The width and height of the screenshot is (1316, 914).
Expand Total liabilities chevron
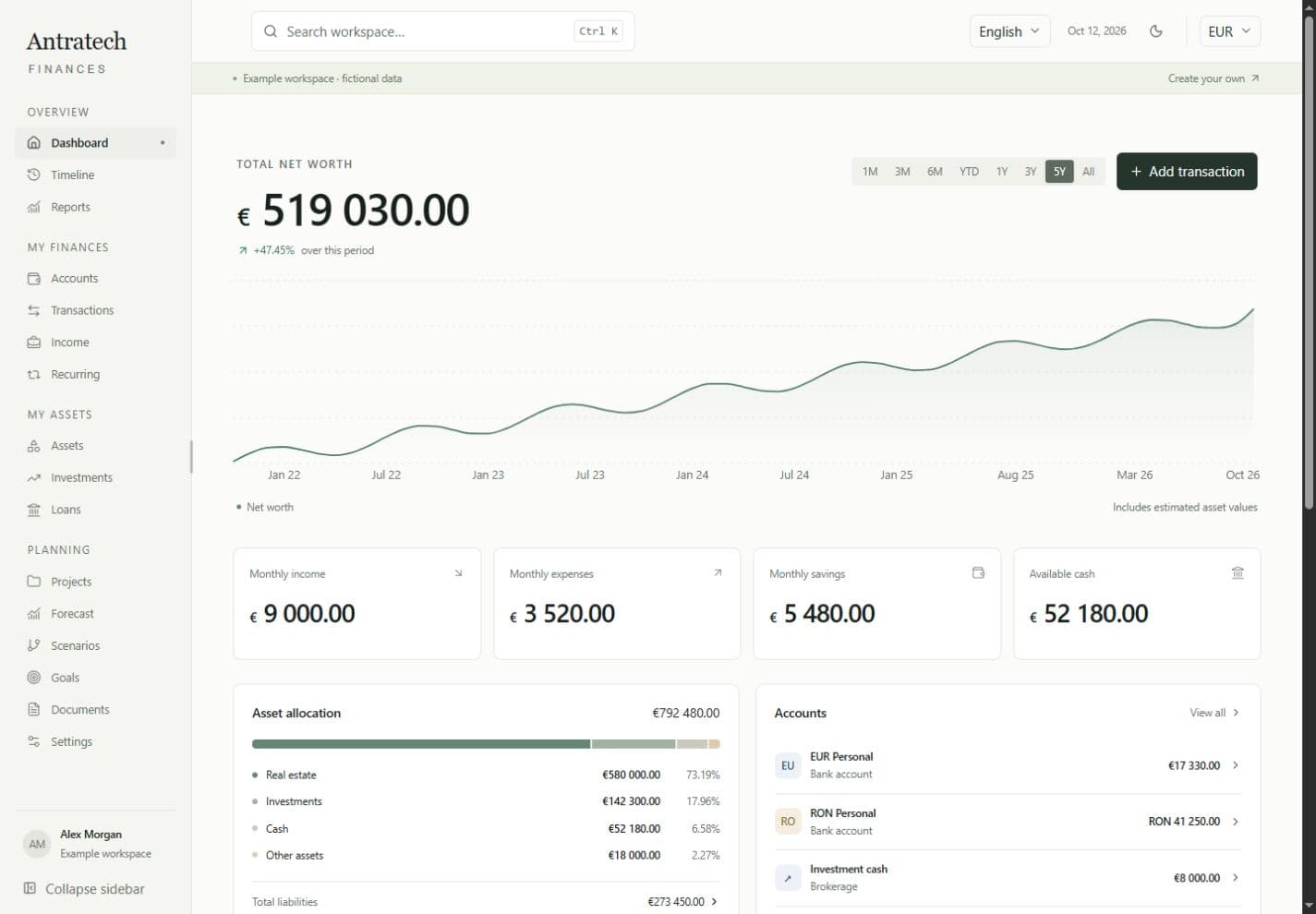pyautogui.click(x=714, y=902)
